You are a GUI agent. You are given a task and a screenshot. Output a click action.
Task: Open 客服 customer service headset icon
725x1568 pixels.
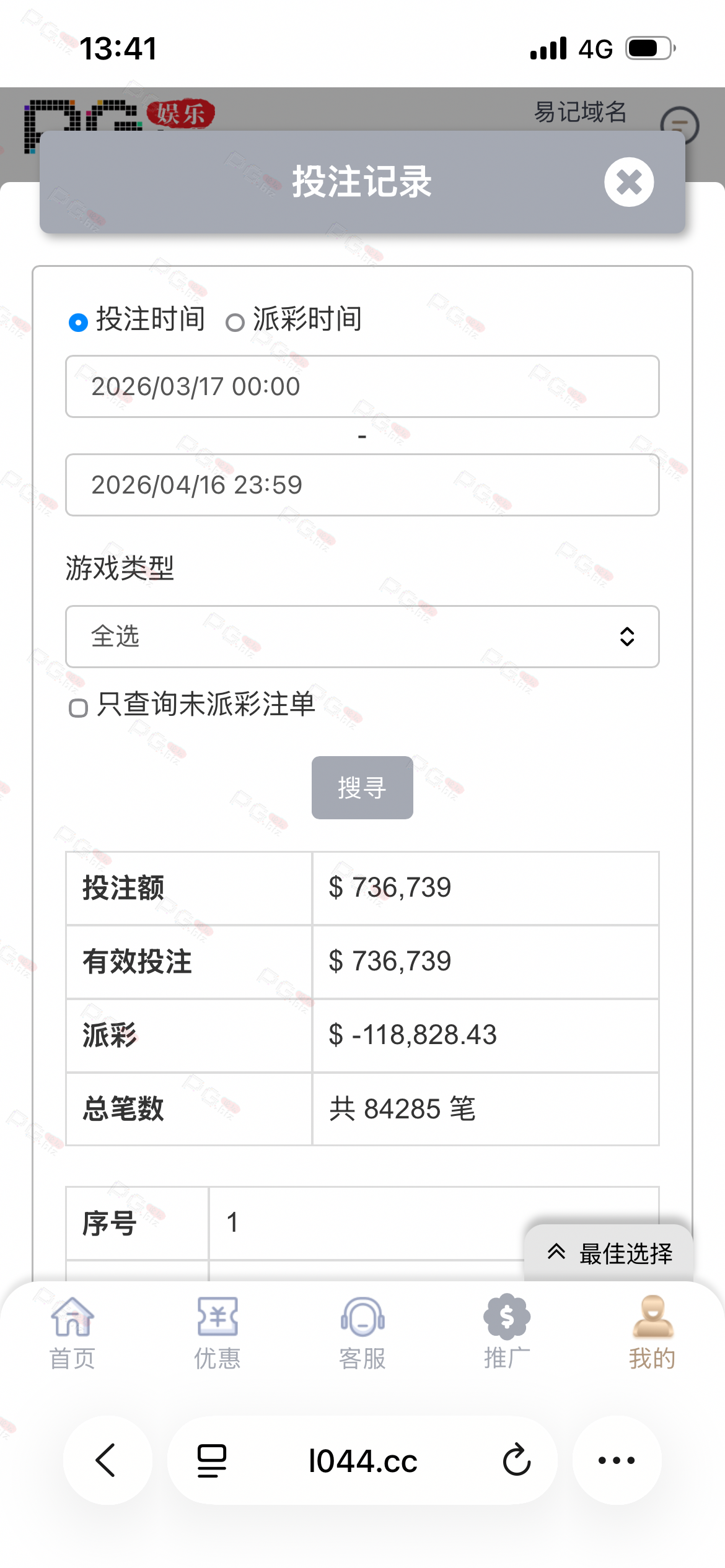point(362,1317)
